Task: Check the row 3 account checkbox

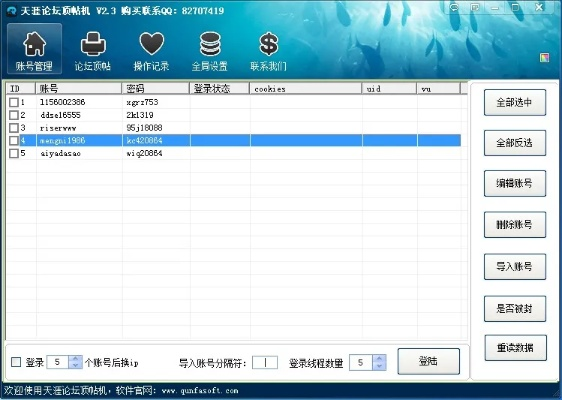Action: coord(14,128)
